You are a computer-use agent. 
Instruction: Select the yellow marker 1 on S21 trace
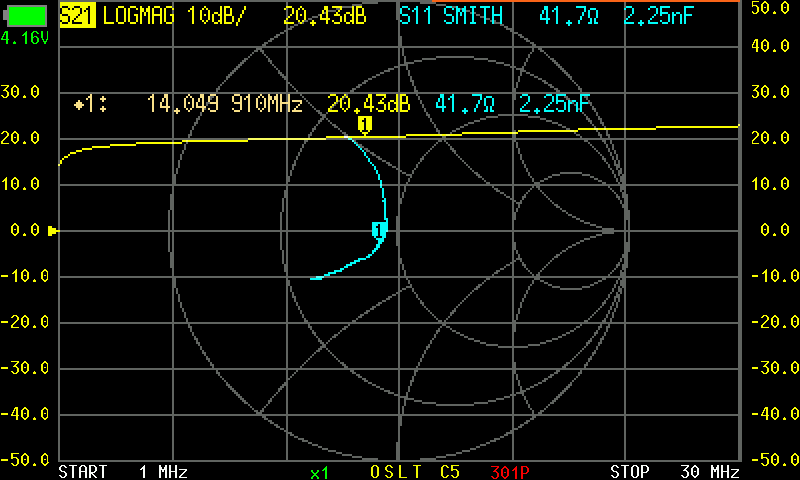[364, 125]
